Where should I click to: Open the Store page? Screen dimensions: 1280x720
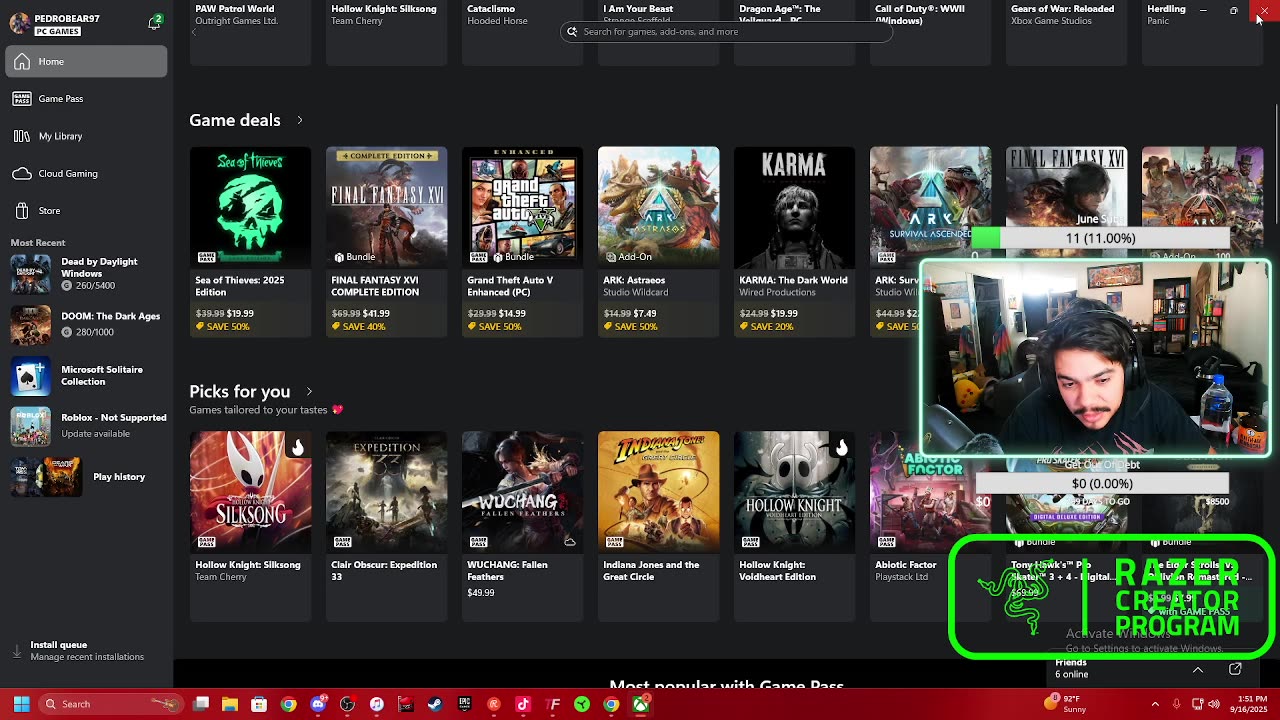[x=86, y=210]
